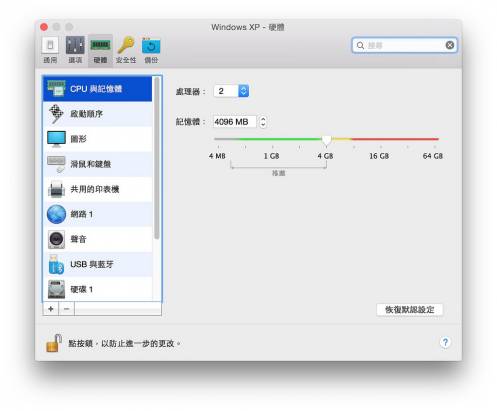The image size is (497, 411).
Task: Select USB 與藍牙 item
Action: pyautogui.click(x=98, y=265)
